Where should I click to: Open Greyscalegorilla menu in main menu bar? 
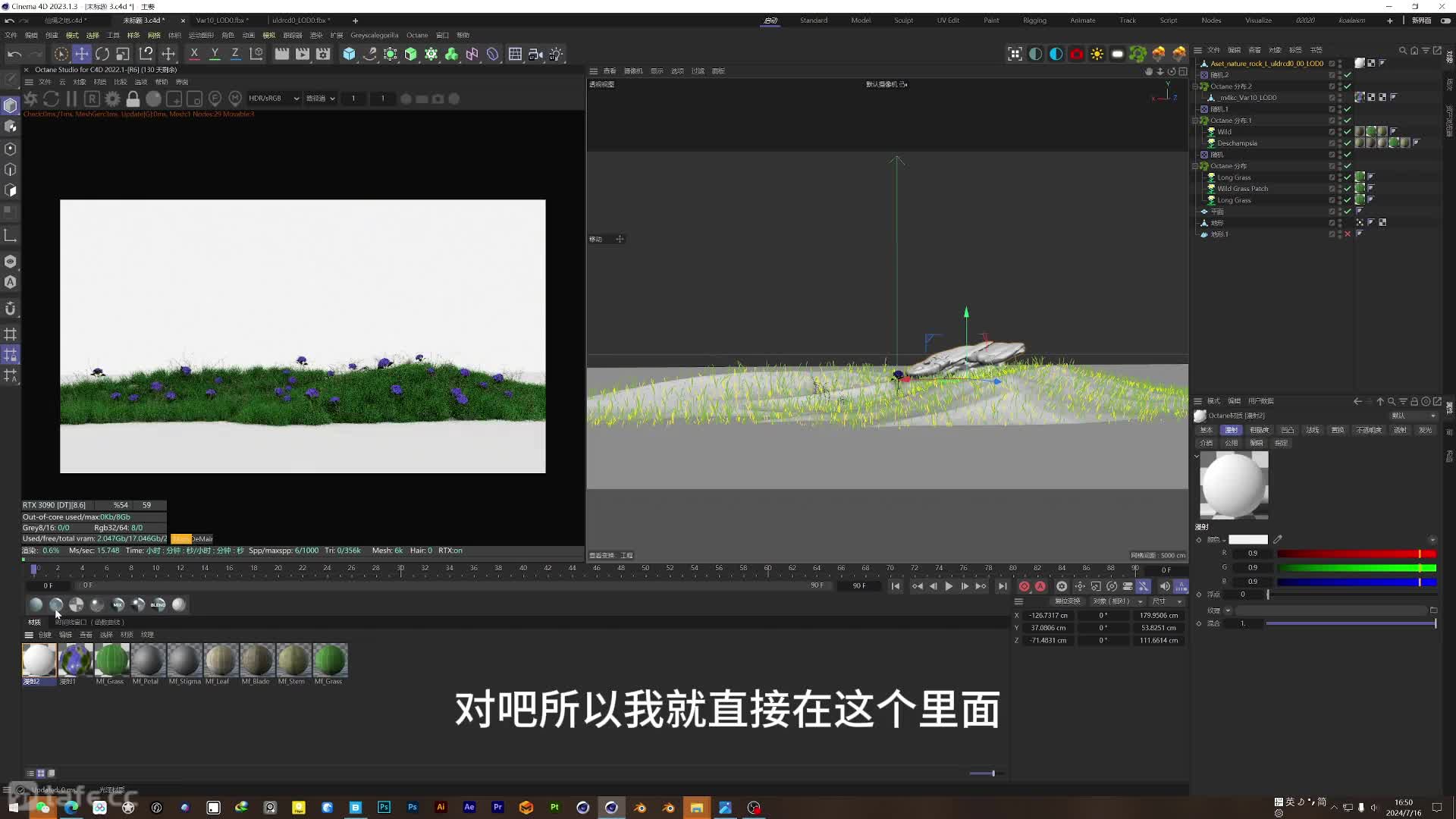click(374, 35)
